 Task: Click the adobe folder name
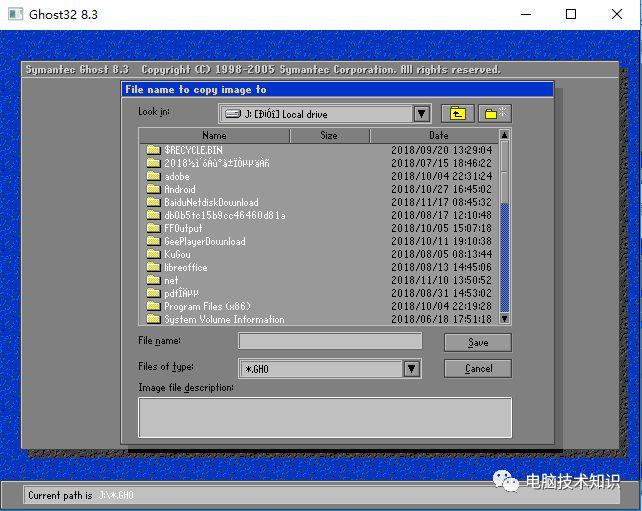point(177,176)
